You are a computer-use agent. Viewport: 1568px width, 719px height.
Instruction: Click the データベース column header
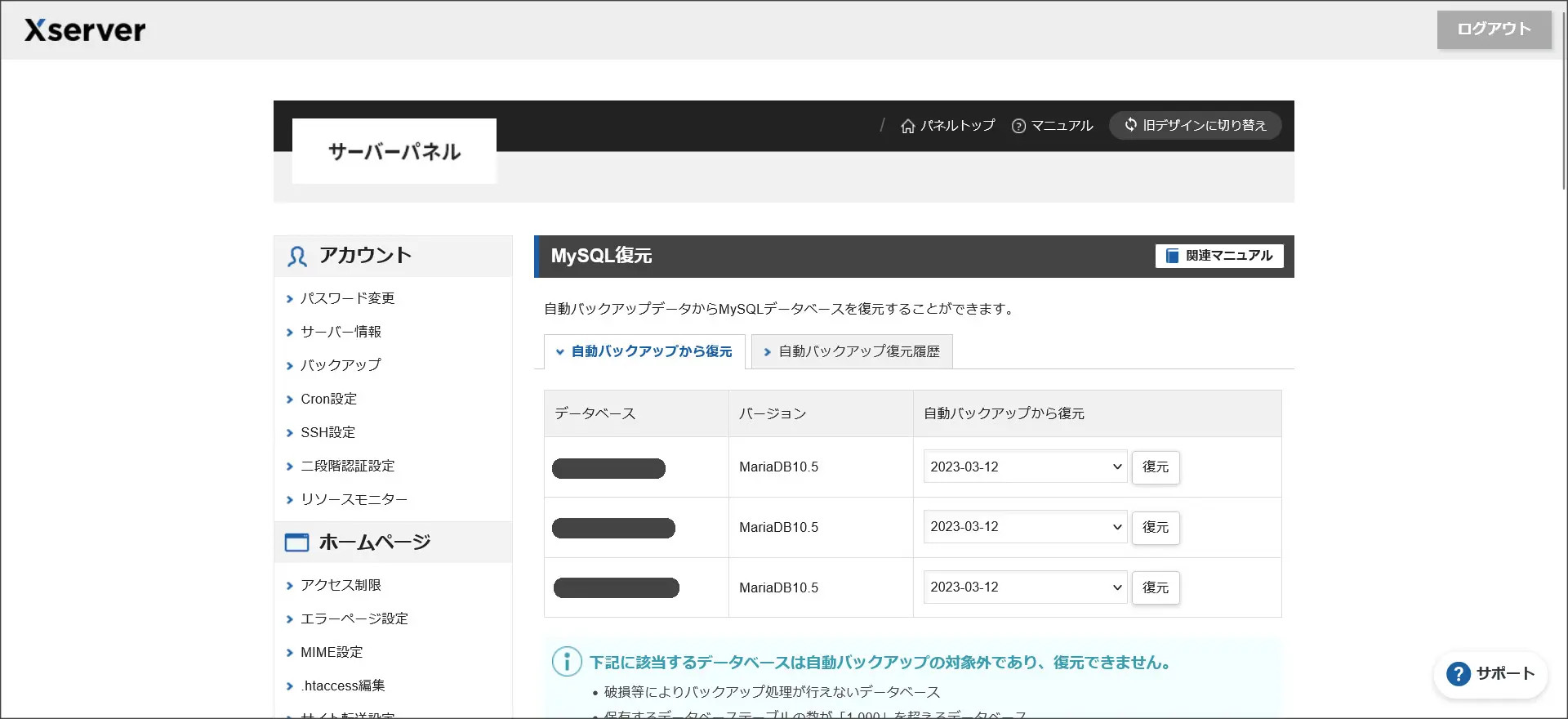coord(636,413)
